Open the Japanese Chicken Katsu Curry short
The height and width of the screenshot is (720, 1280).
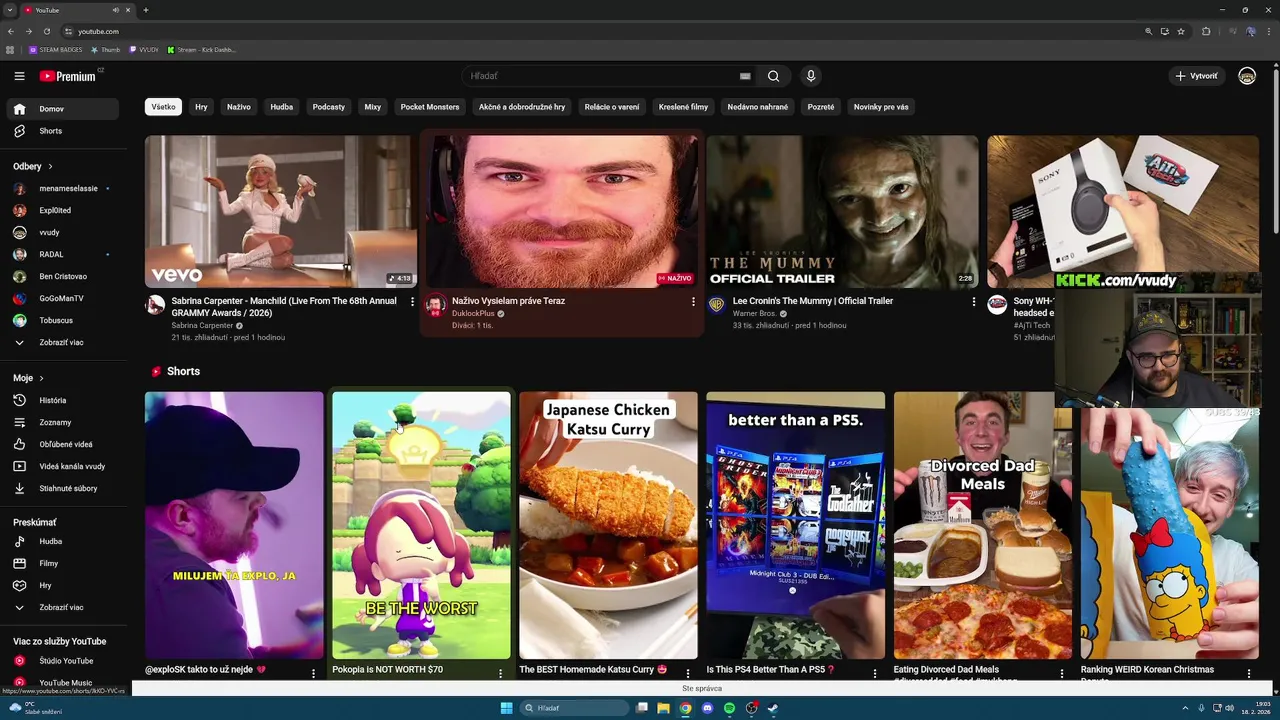608,525
